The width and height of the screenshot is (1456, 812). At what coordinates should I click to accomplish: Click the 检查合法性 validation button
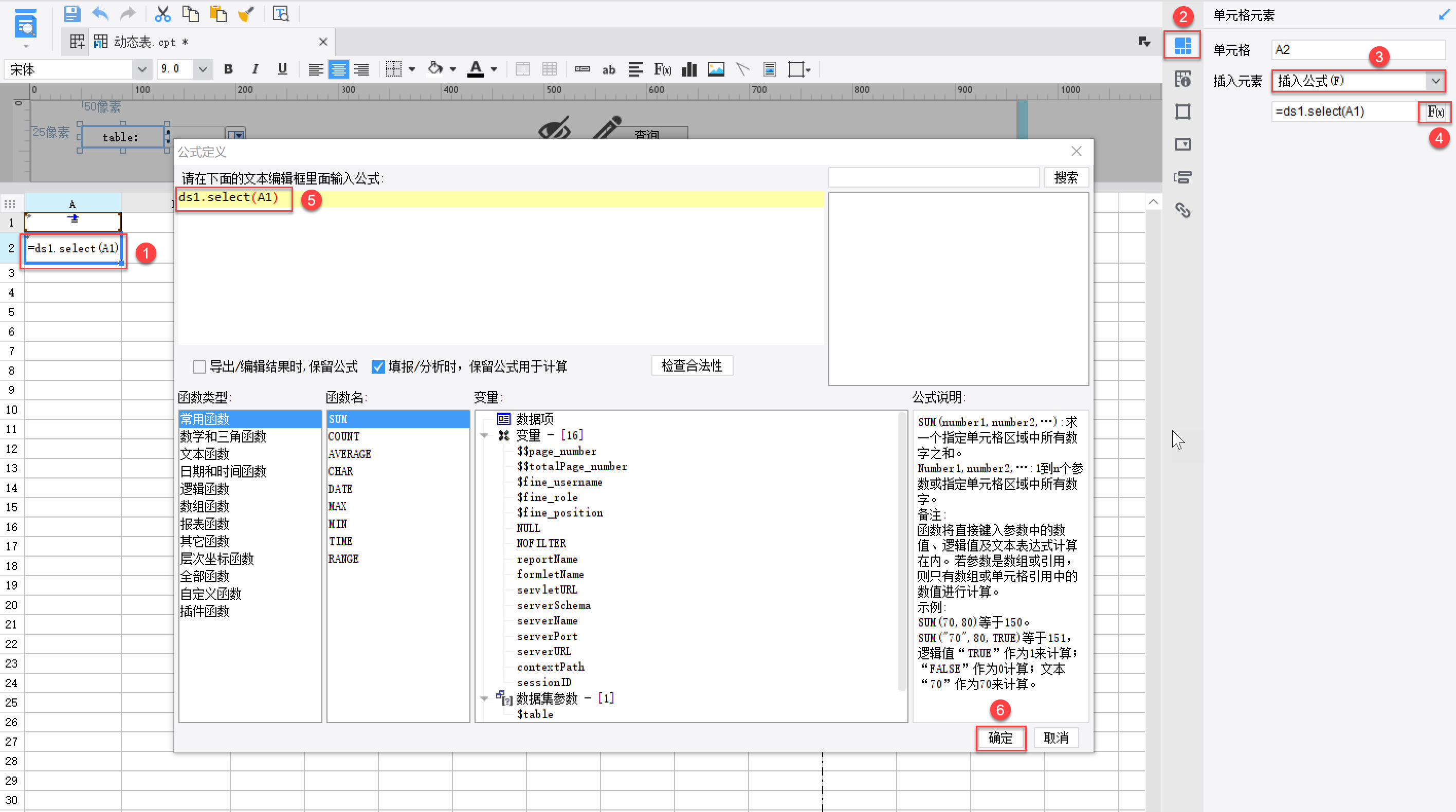[691, 365]
